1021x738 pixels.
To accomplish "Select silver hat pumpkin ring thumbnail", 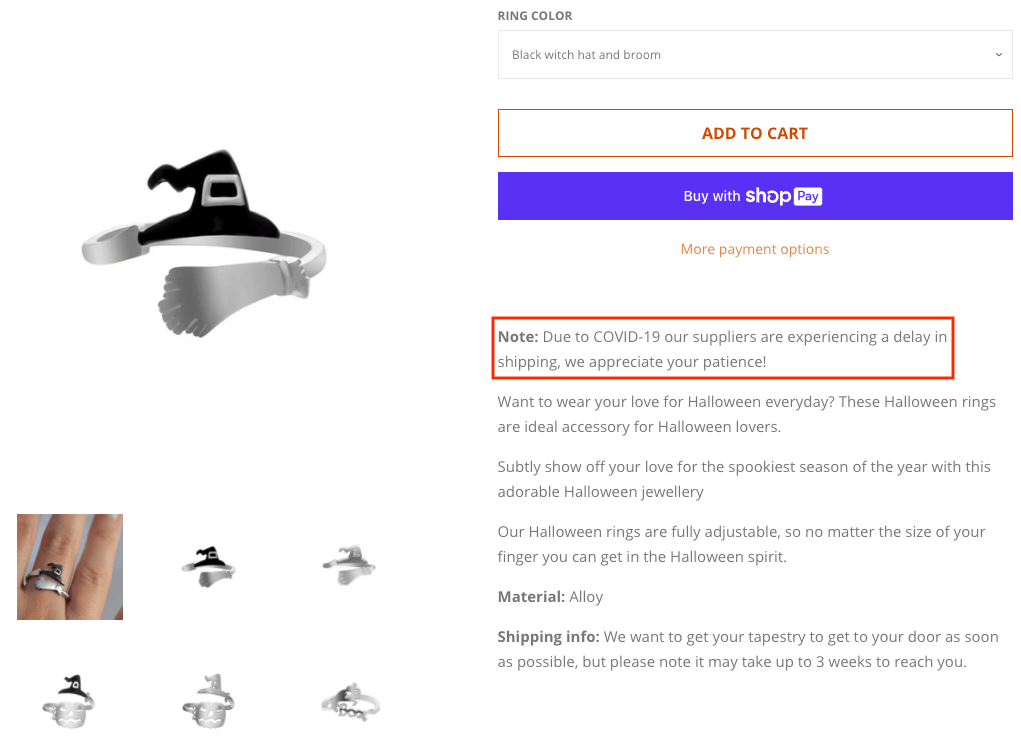I will pos(208,702).
